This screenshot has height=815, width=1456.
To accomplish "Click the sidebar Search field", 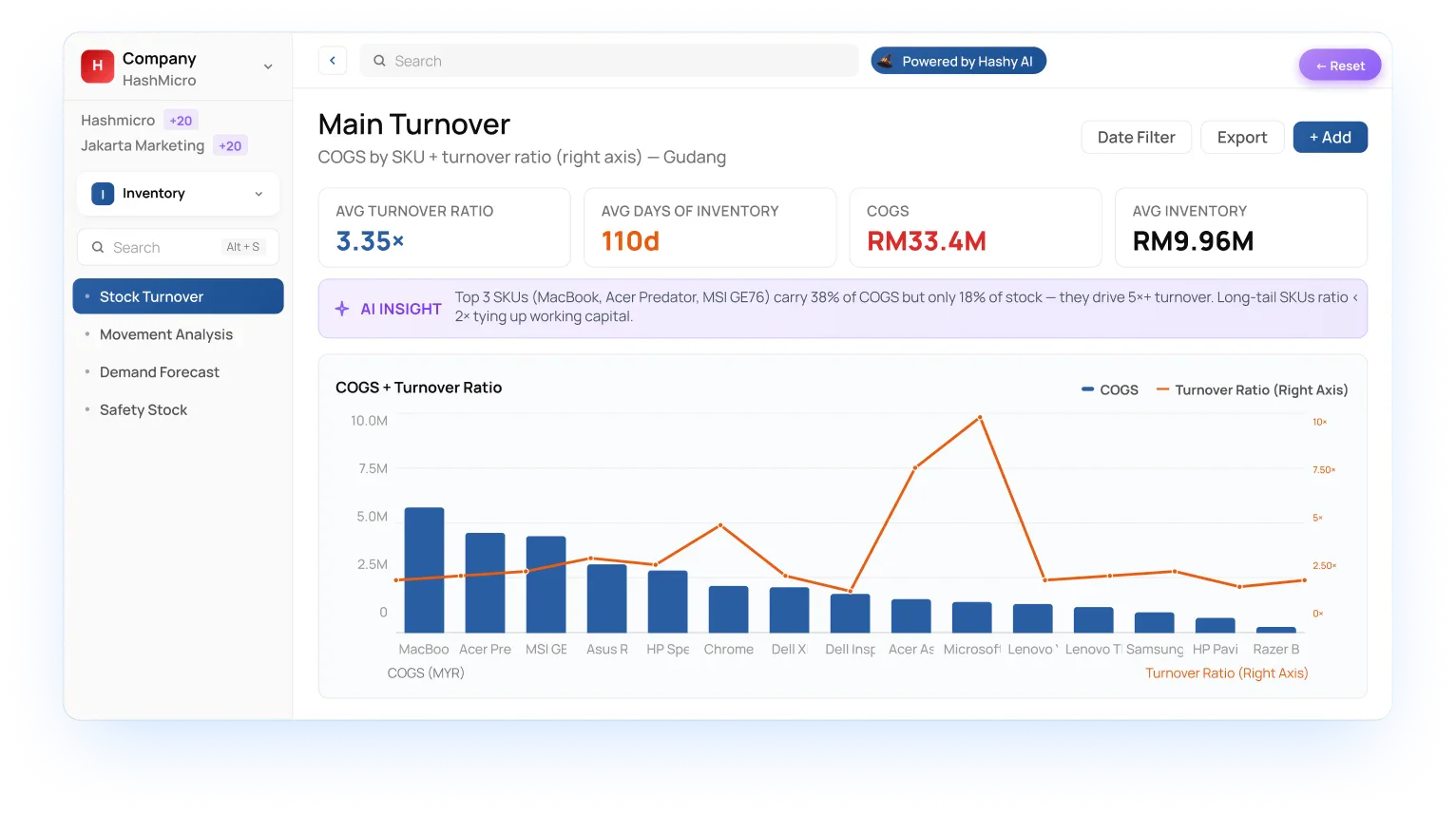I will pyautogui.click(x=179, y=247).
